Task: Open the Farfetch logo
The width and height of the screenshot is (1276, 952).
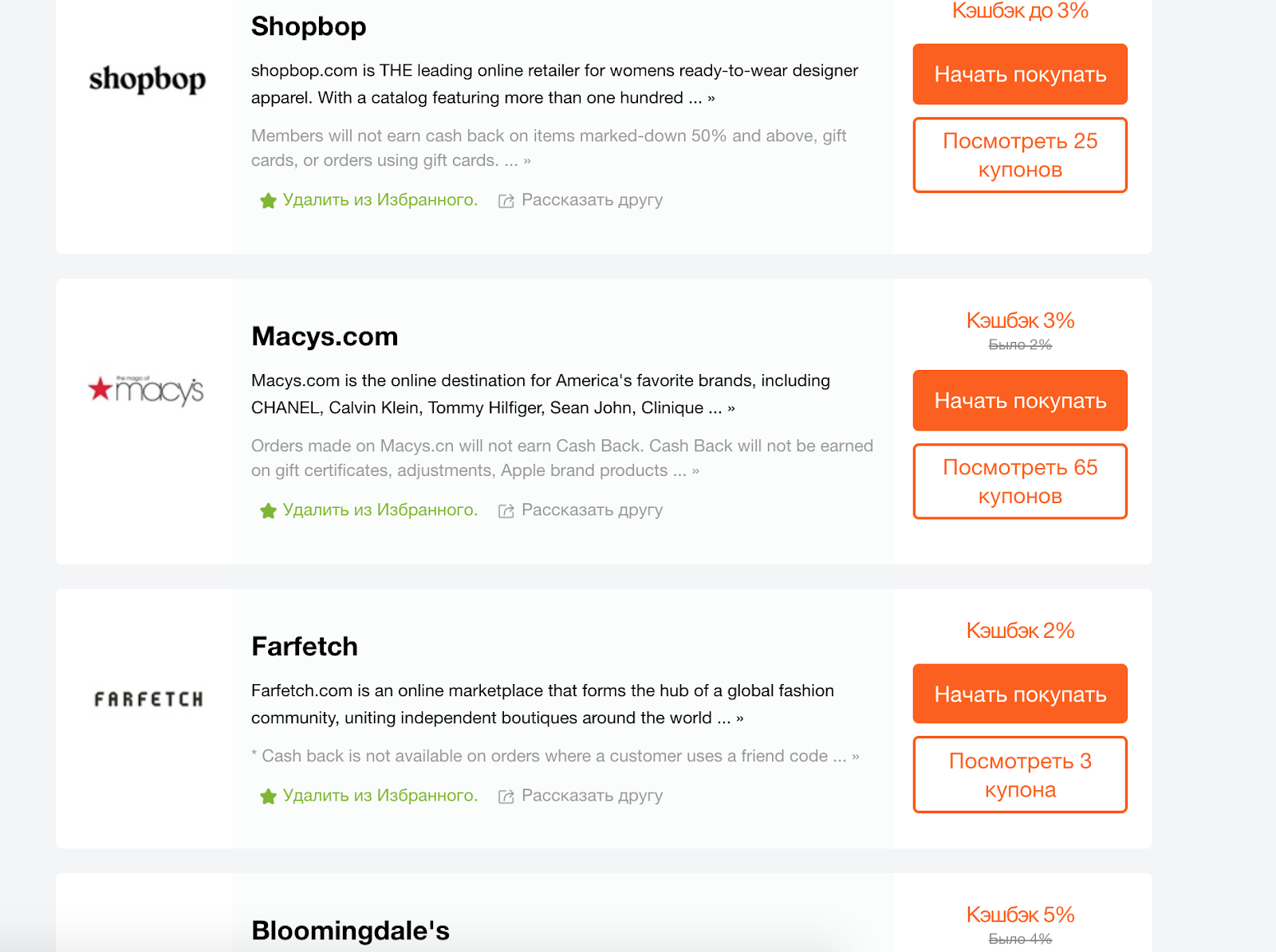Action: (148, 699)
